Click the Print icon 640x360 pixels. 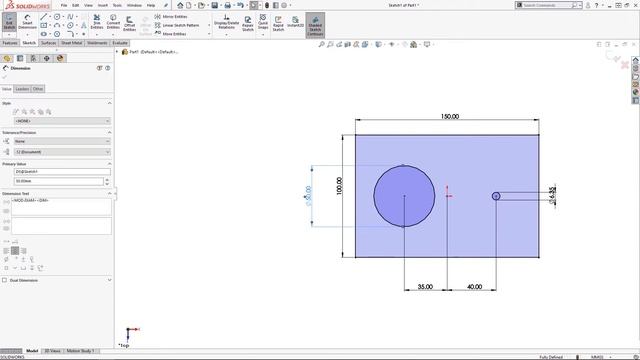coord(228,5)
